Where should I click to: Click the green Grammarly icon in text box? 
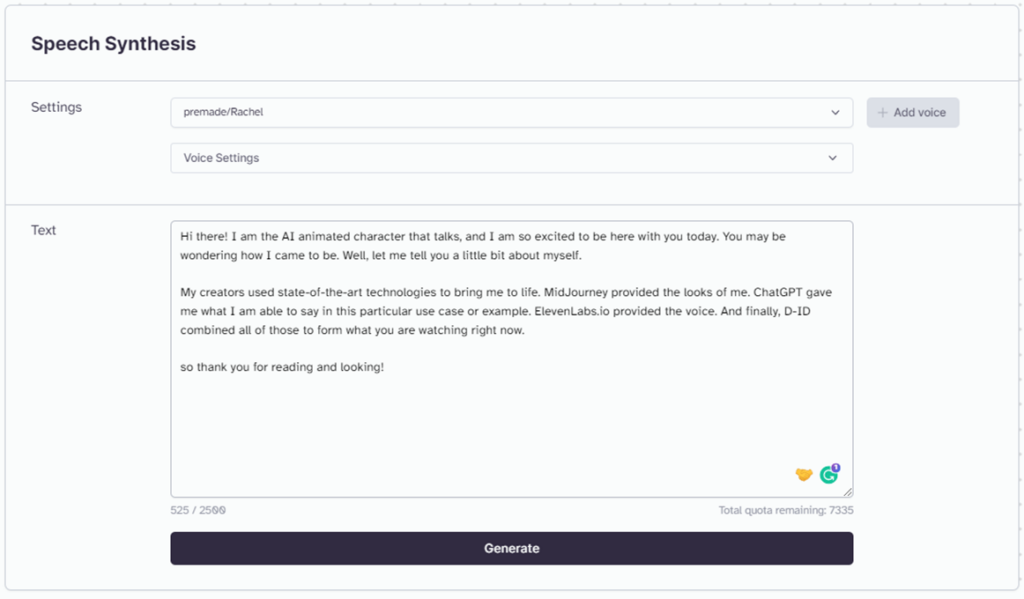[828, 475]
